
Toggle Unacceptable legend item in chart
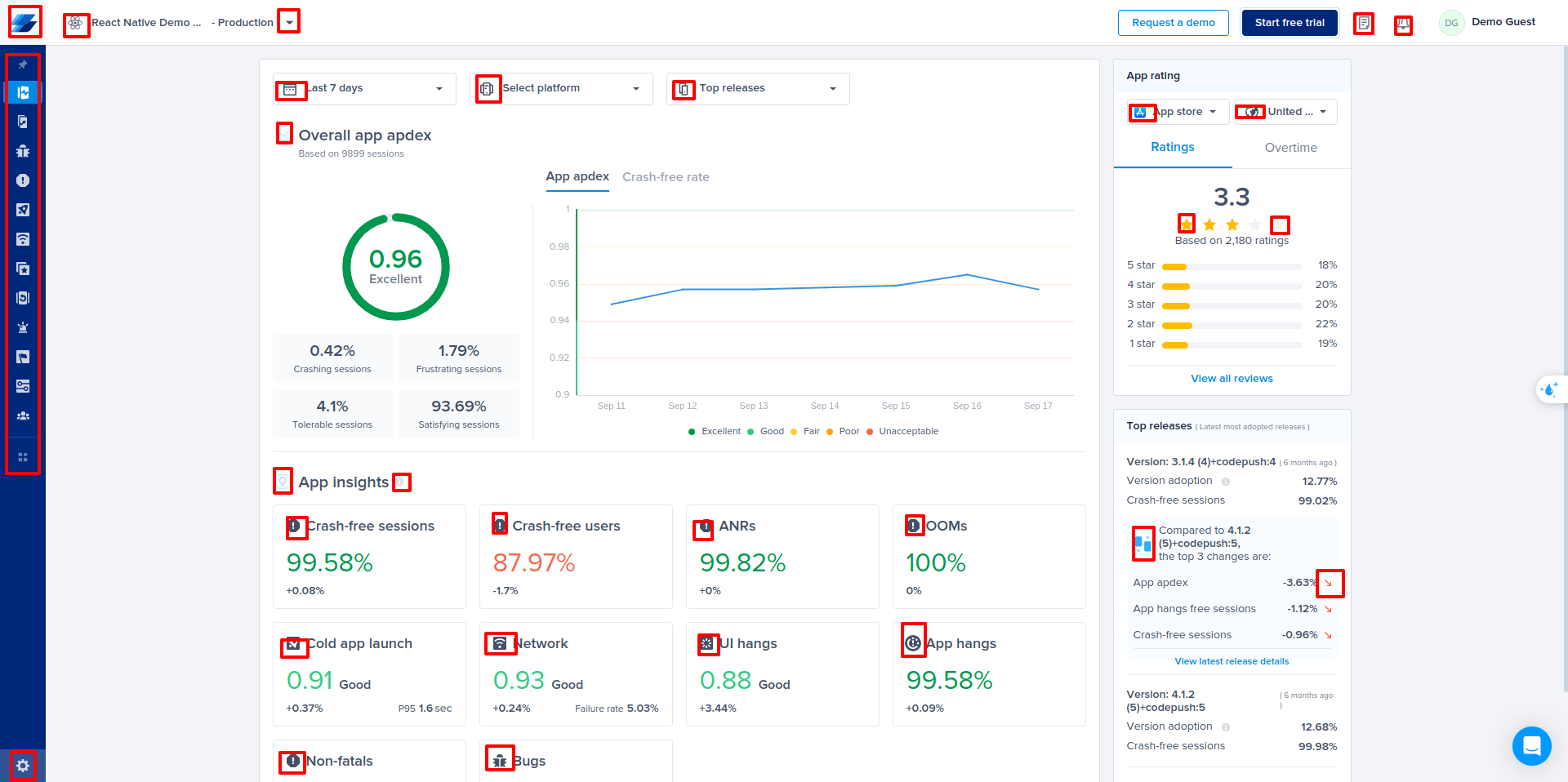click(902, 432)
